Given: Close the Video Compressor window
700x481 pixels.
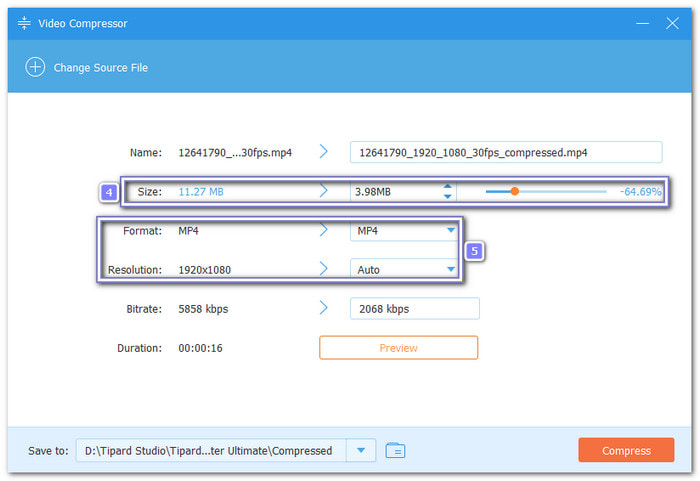Looking at the screenshot, I should [x=673, y=22].
